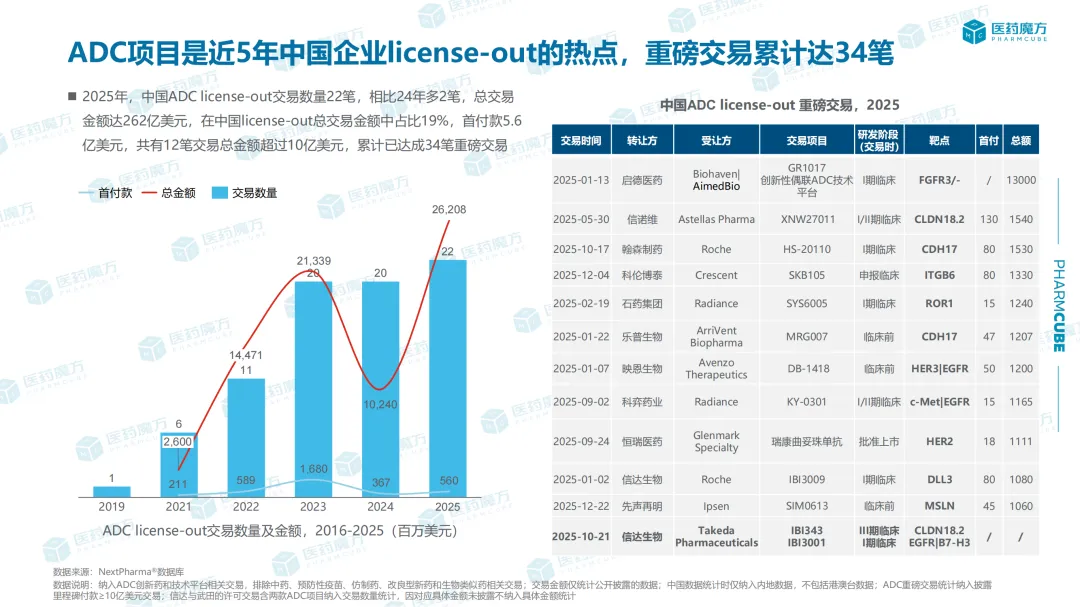Click the 交易数量 blue legend swatch
The height and width of the screenshot is (607, 1080).
(x=220, y=193)
